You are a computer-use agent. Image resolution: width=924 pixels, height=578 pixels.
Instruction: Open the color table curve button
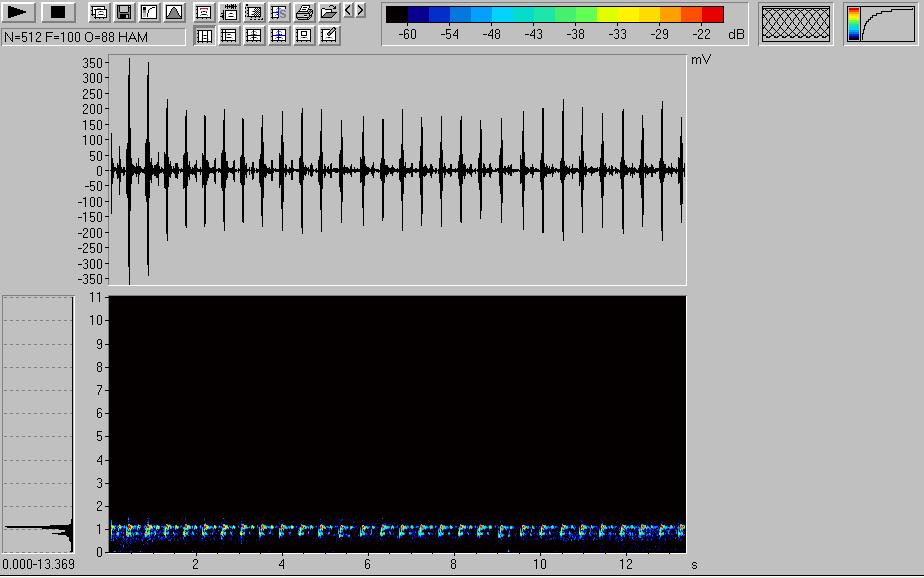click(x=880, y=24)
